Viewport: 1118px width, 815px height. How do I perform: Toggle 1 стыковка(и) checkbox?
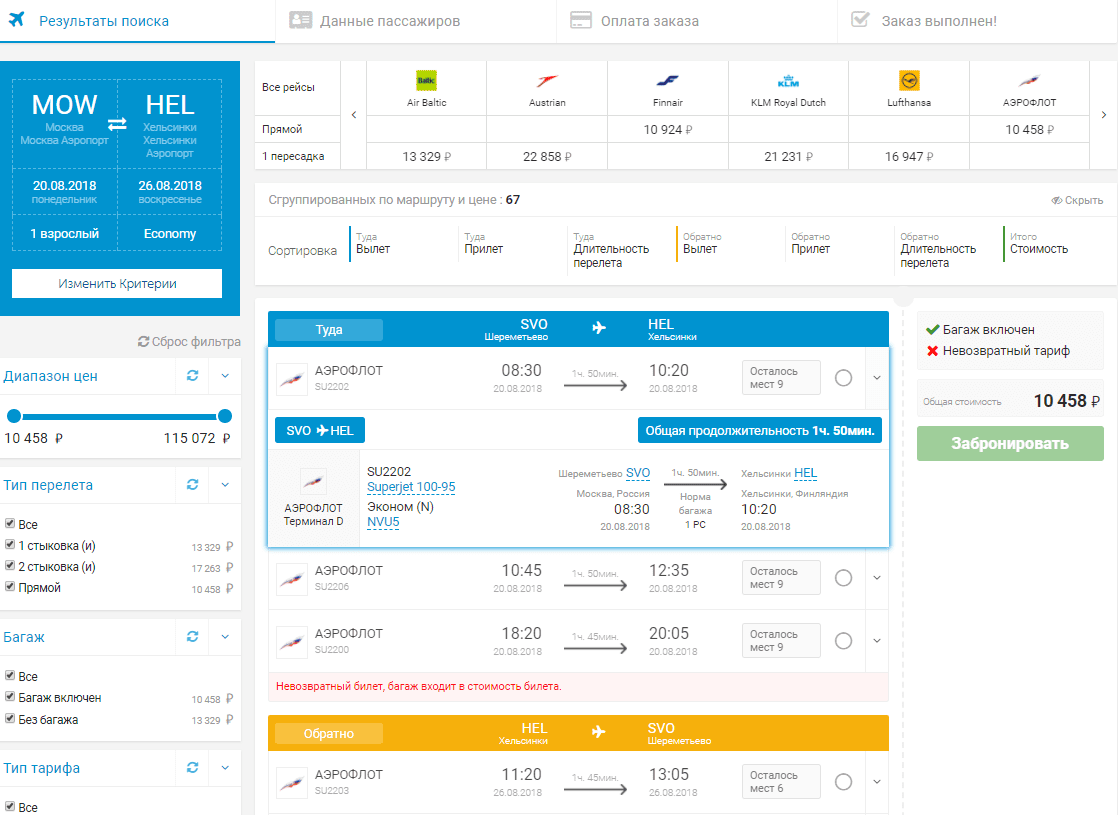(x=10, y=545)
